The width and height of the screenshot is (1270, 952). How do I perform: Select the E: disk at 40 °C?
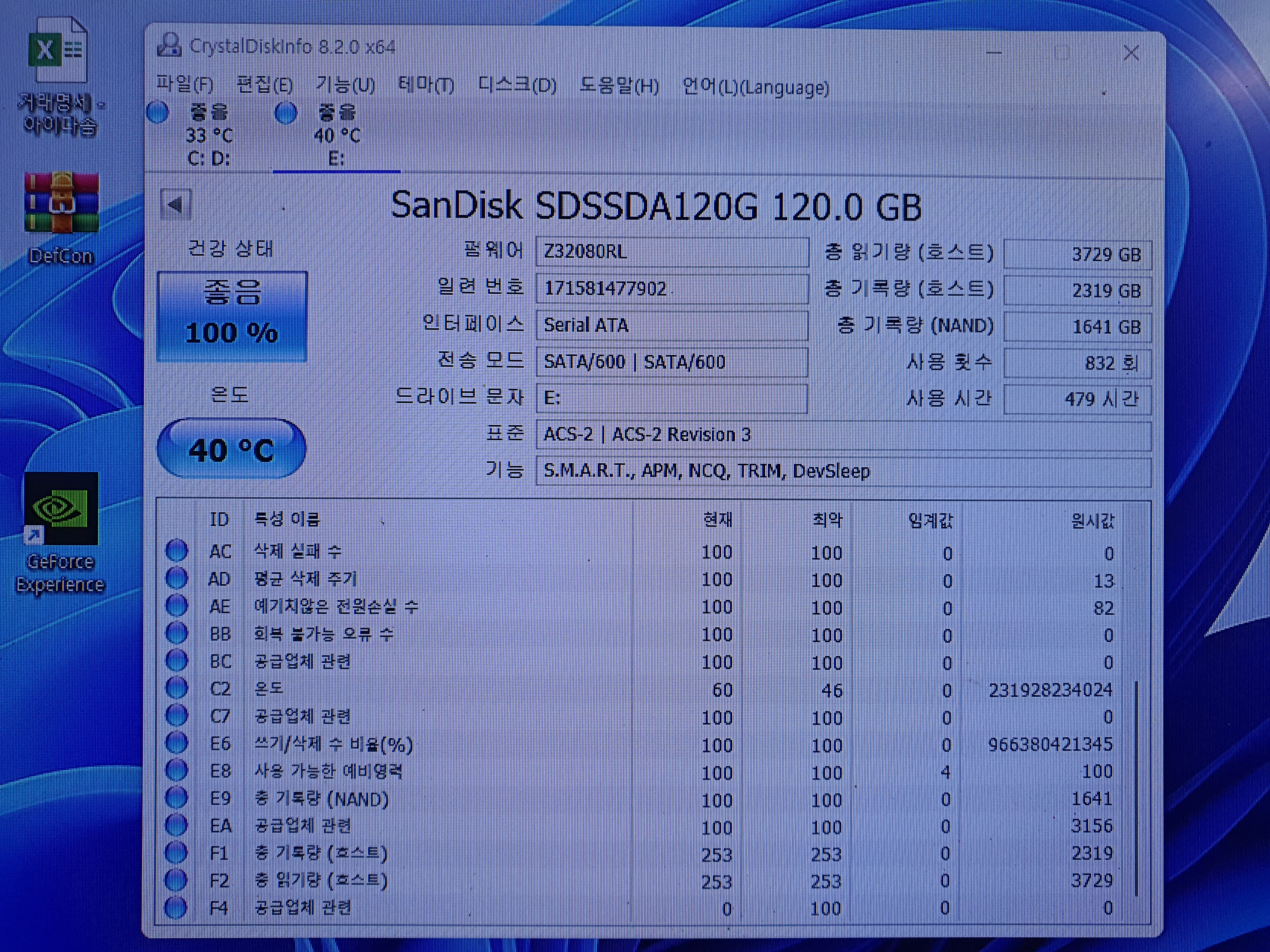point(337,135)
